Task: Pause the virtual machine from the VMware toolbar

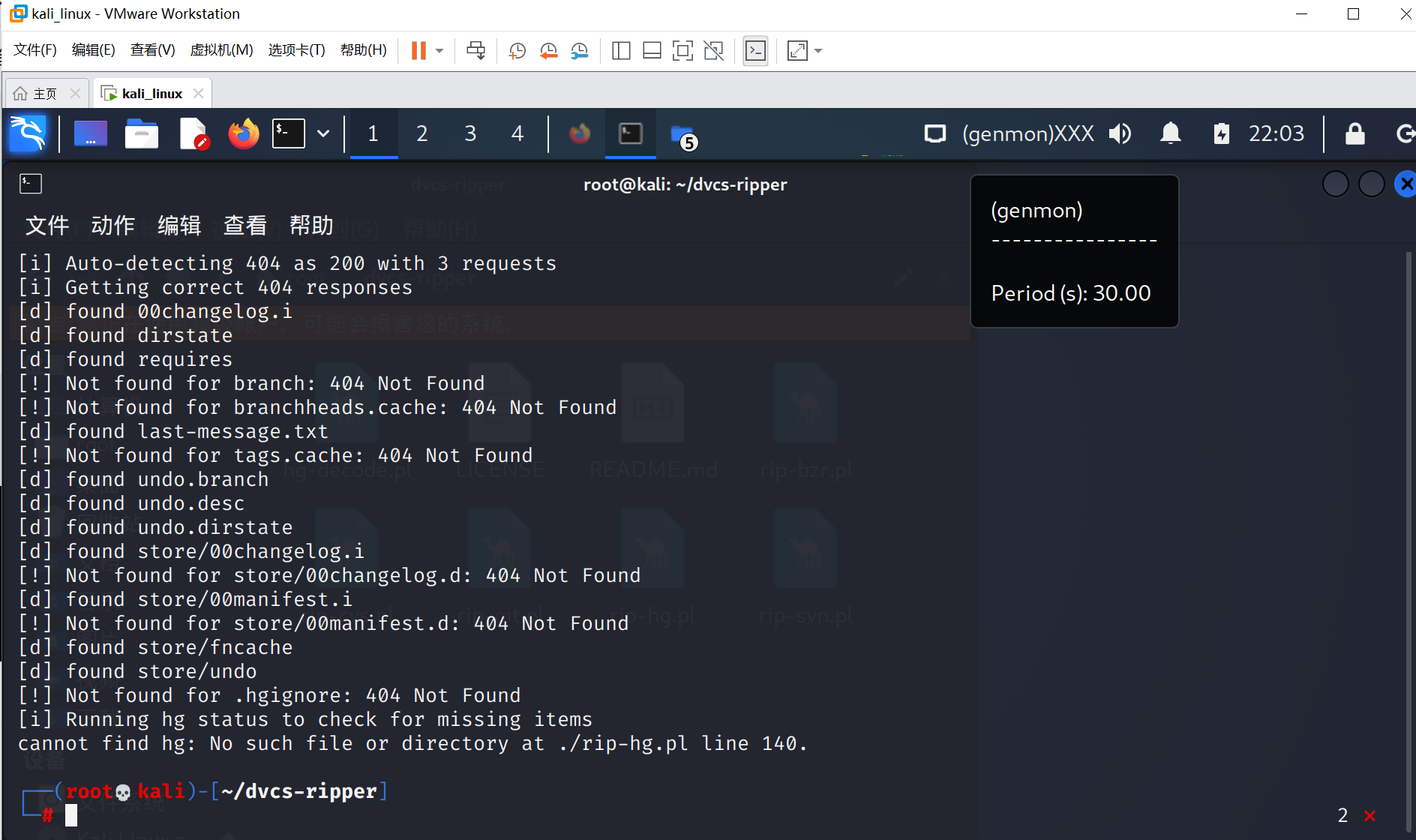Action: (x=418, y=50)
